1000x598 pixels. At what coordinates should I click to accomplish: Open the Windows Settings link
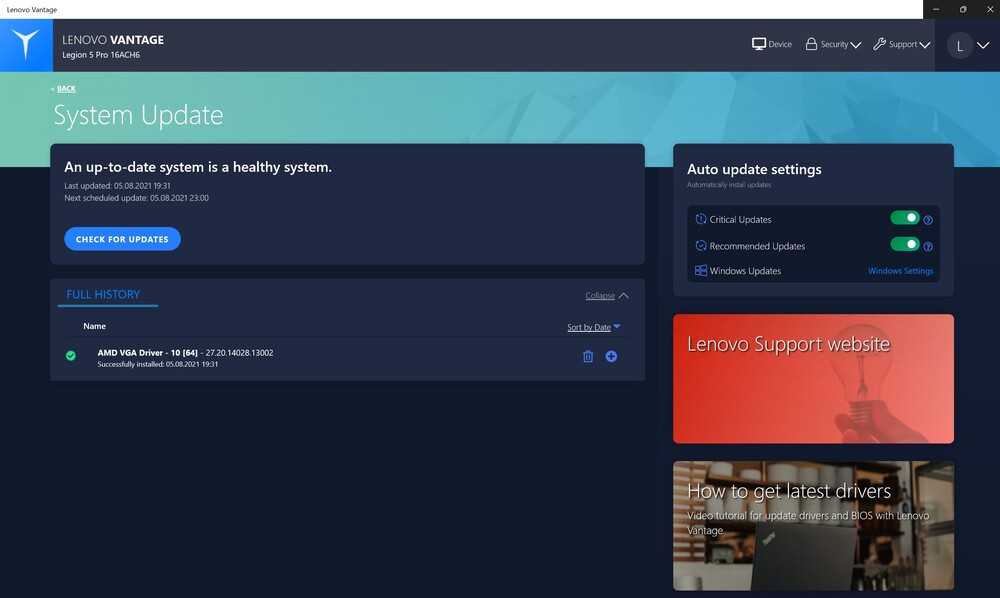coord(900,271)
